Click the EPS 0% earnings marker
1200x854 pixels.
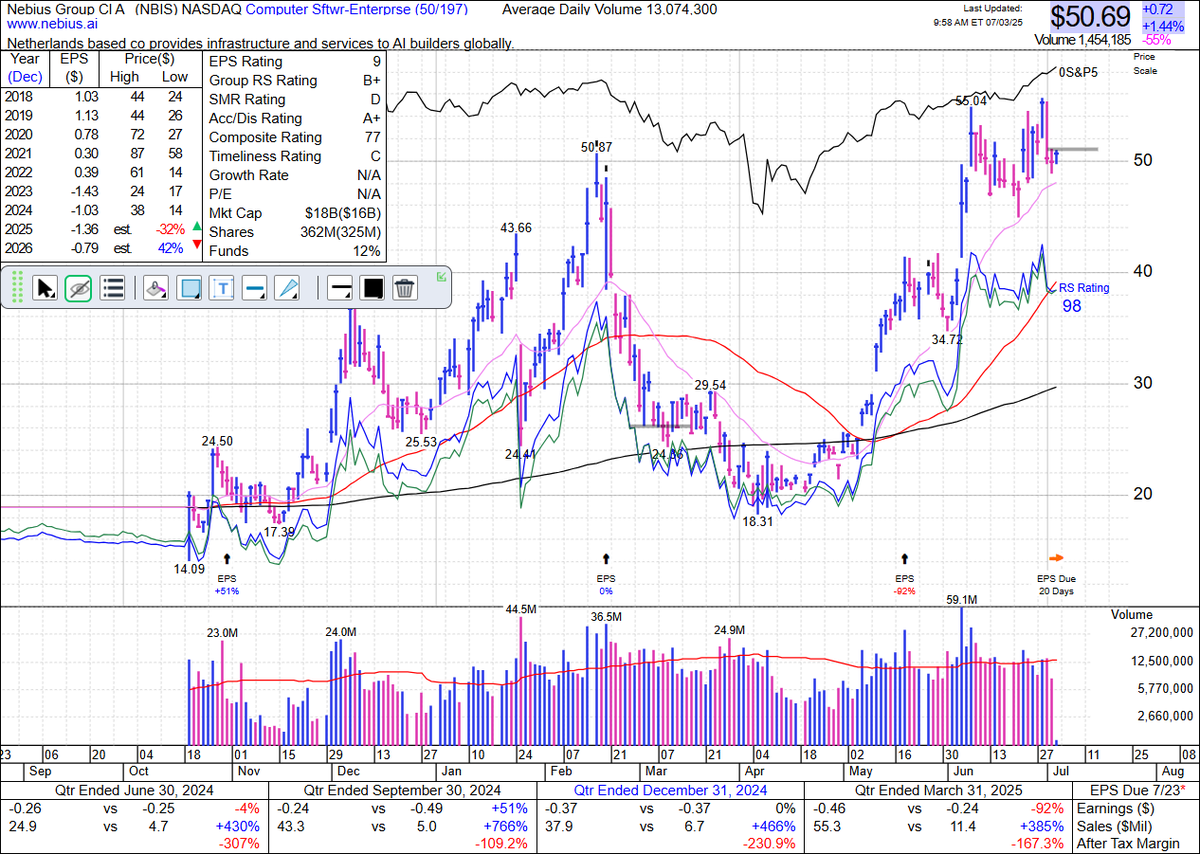606,585
